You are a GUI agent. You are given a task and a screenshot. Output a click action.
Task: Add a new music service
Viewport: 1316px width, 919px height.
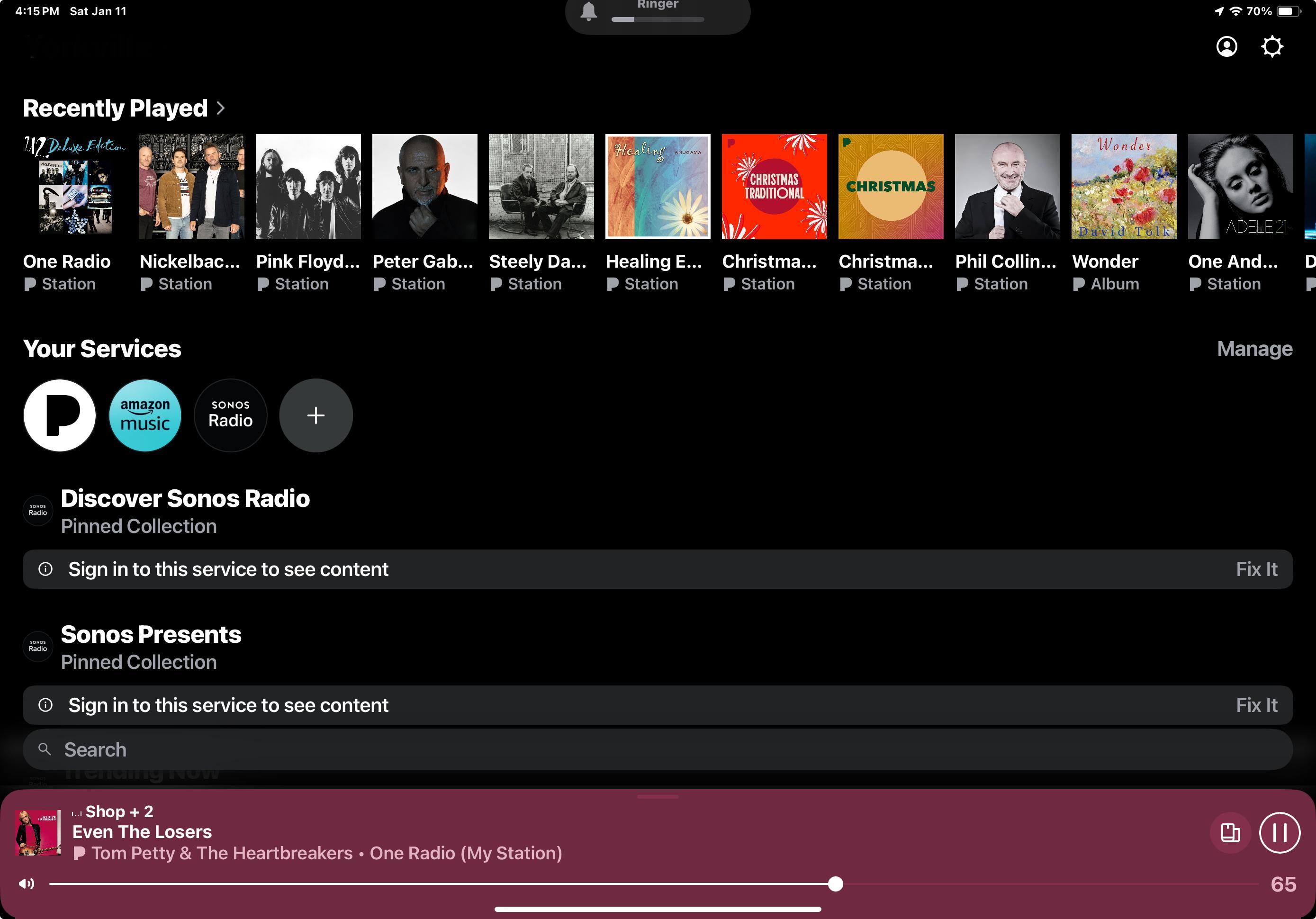pos(316,415)
